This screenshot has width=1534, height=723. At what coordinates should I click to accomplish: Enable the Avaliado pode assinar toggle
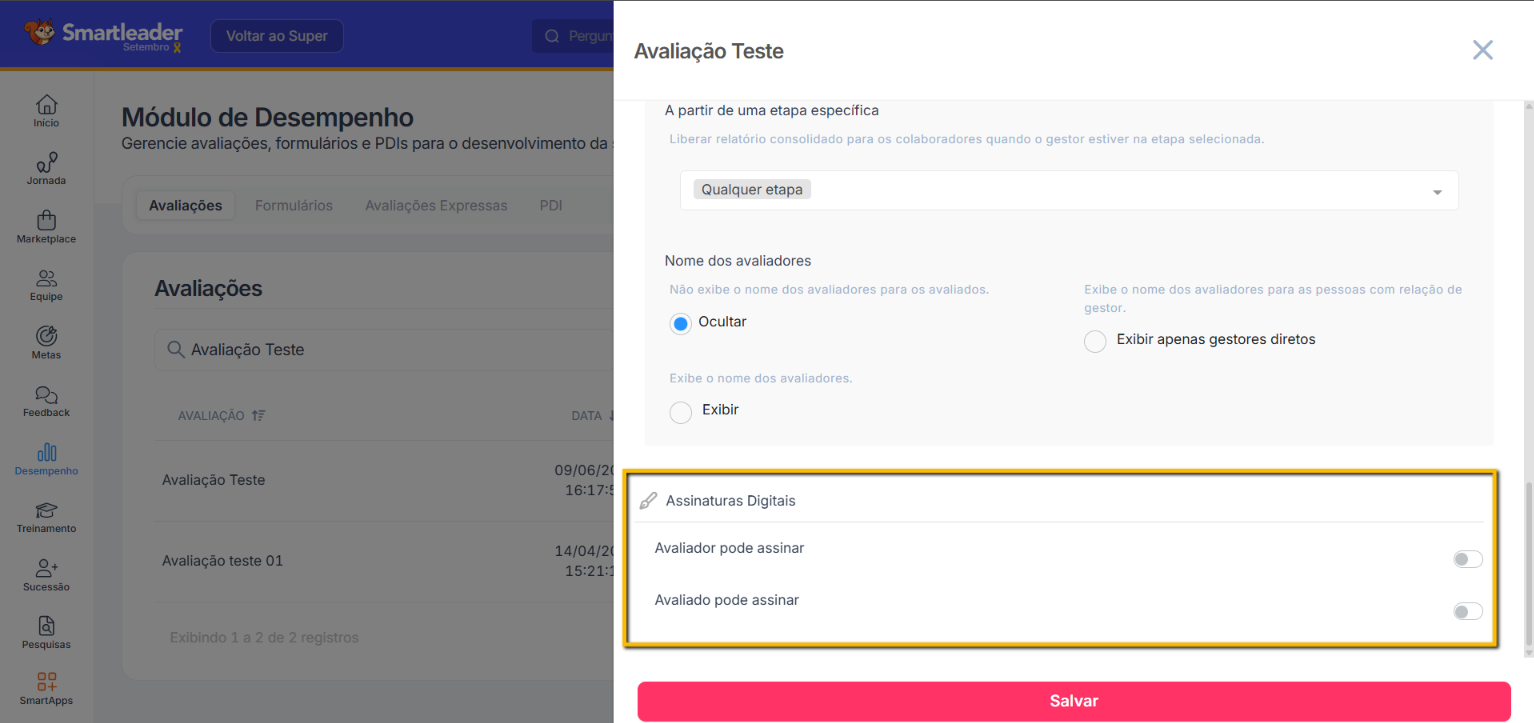[x=1467, y=611]
